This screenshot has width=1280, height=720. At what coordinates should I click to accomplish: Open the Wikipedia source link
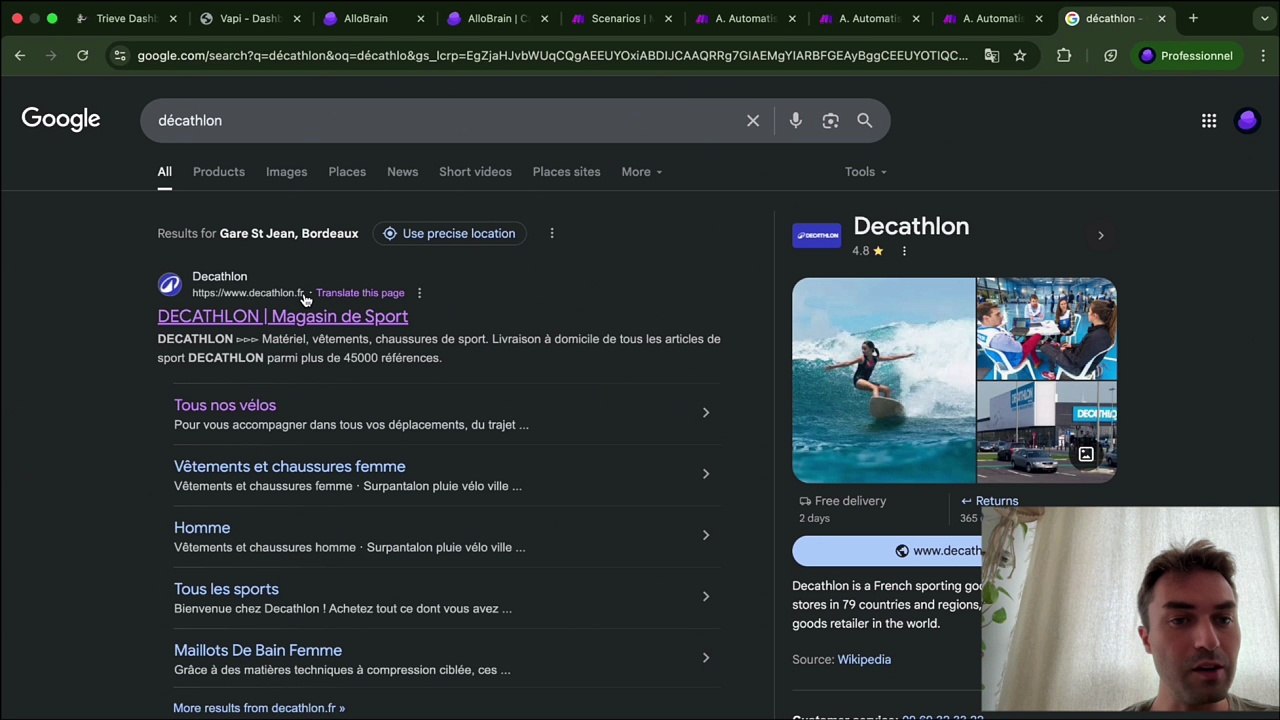click(x=864, y=660)
